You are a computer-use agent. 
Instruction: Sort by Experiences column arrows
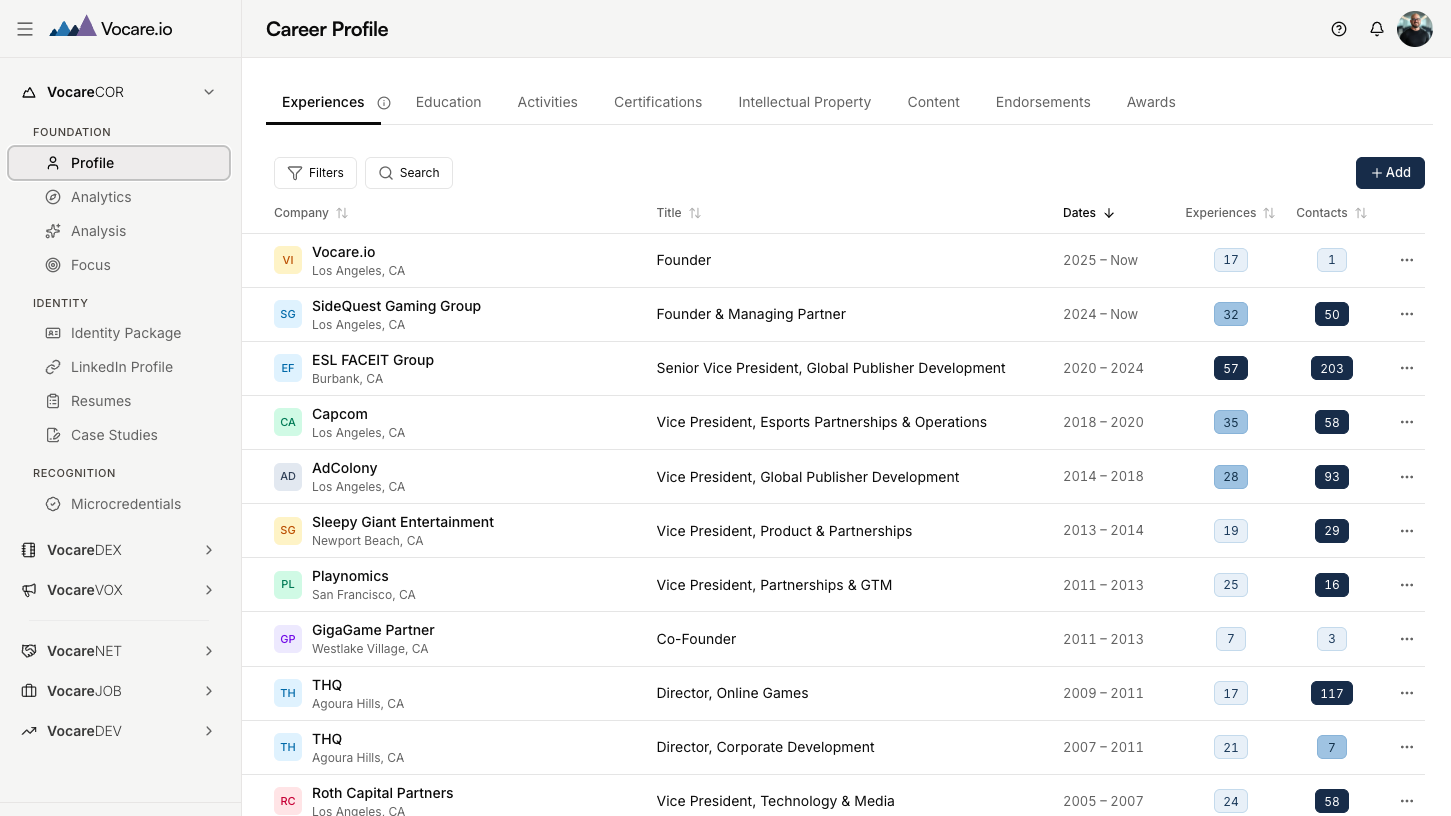(x=1269, y=213)
